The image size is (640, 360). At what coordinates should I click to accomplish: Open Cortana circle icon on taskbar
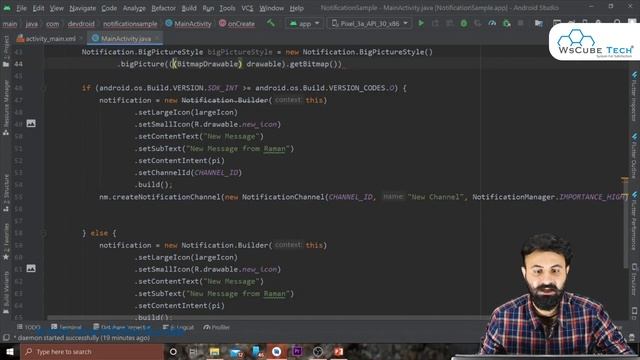pyautogui.click(x=173, y=351)
